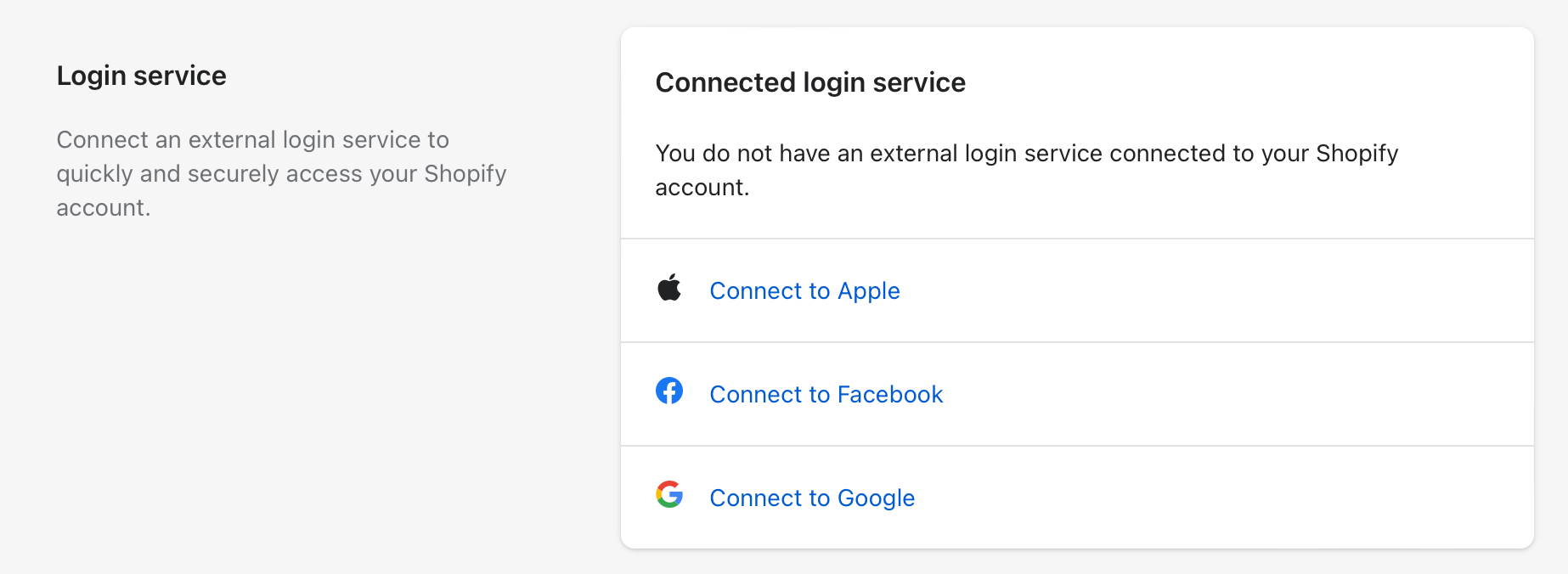Click the Login service section title
The width and height of the screenshot is (1568, 574).
tap(141, 76)
